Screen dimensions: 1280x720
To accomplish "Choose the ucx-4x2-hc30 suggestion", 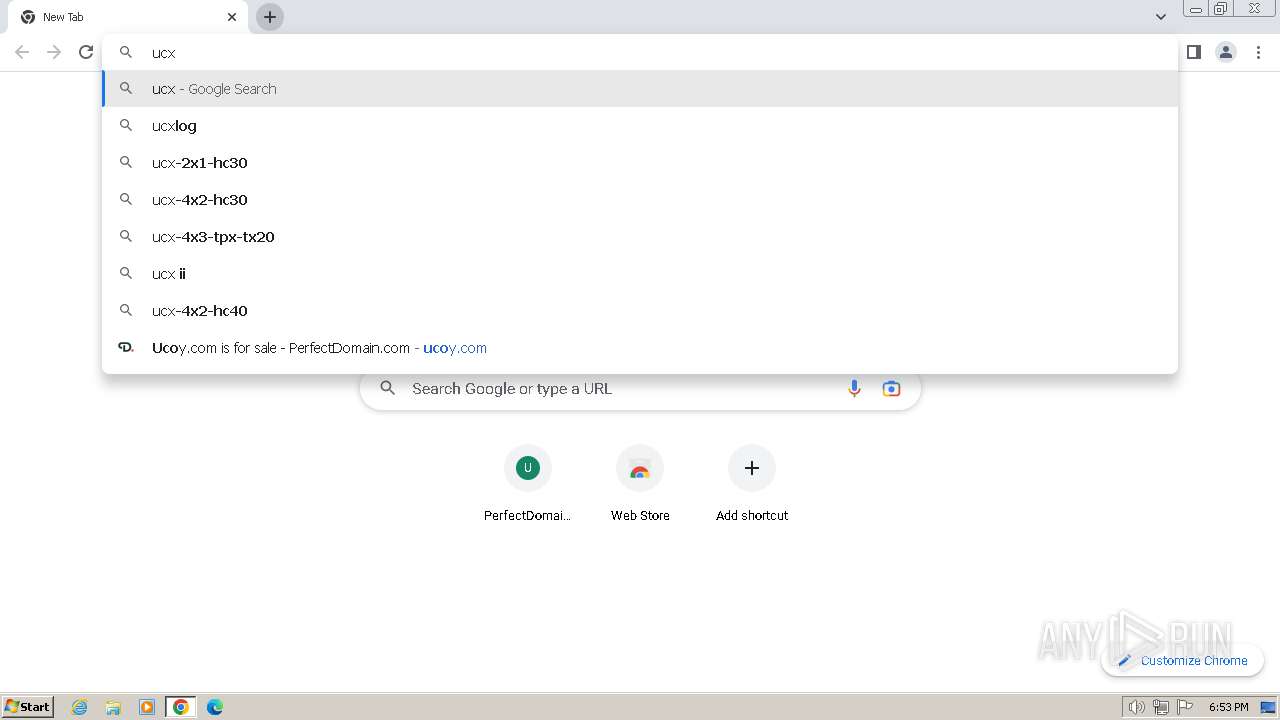I will pos(640,200).
